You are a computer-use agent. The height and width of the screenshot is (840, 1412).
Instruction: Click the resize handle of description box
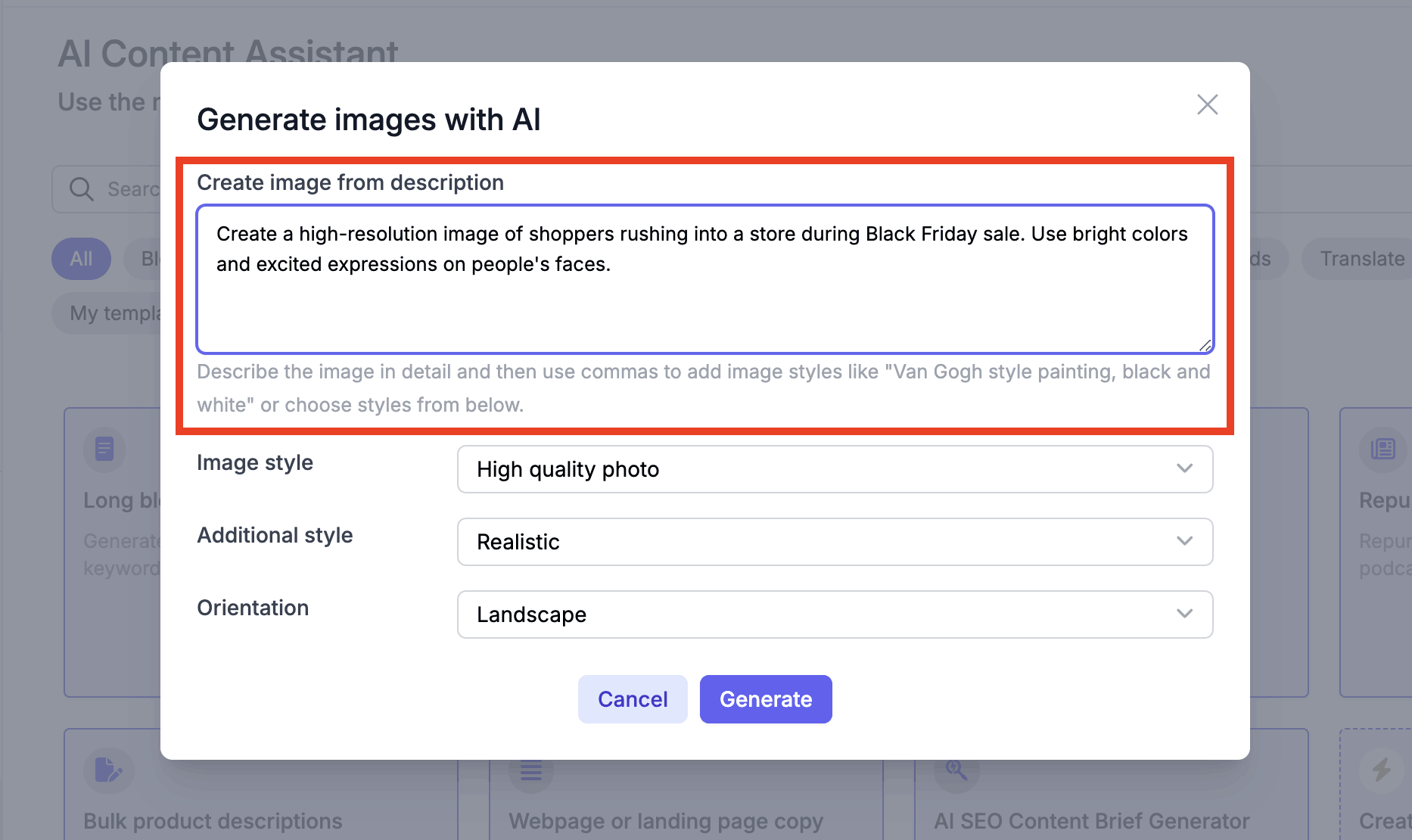click(1205, 345)
